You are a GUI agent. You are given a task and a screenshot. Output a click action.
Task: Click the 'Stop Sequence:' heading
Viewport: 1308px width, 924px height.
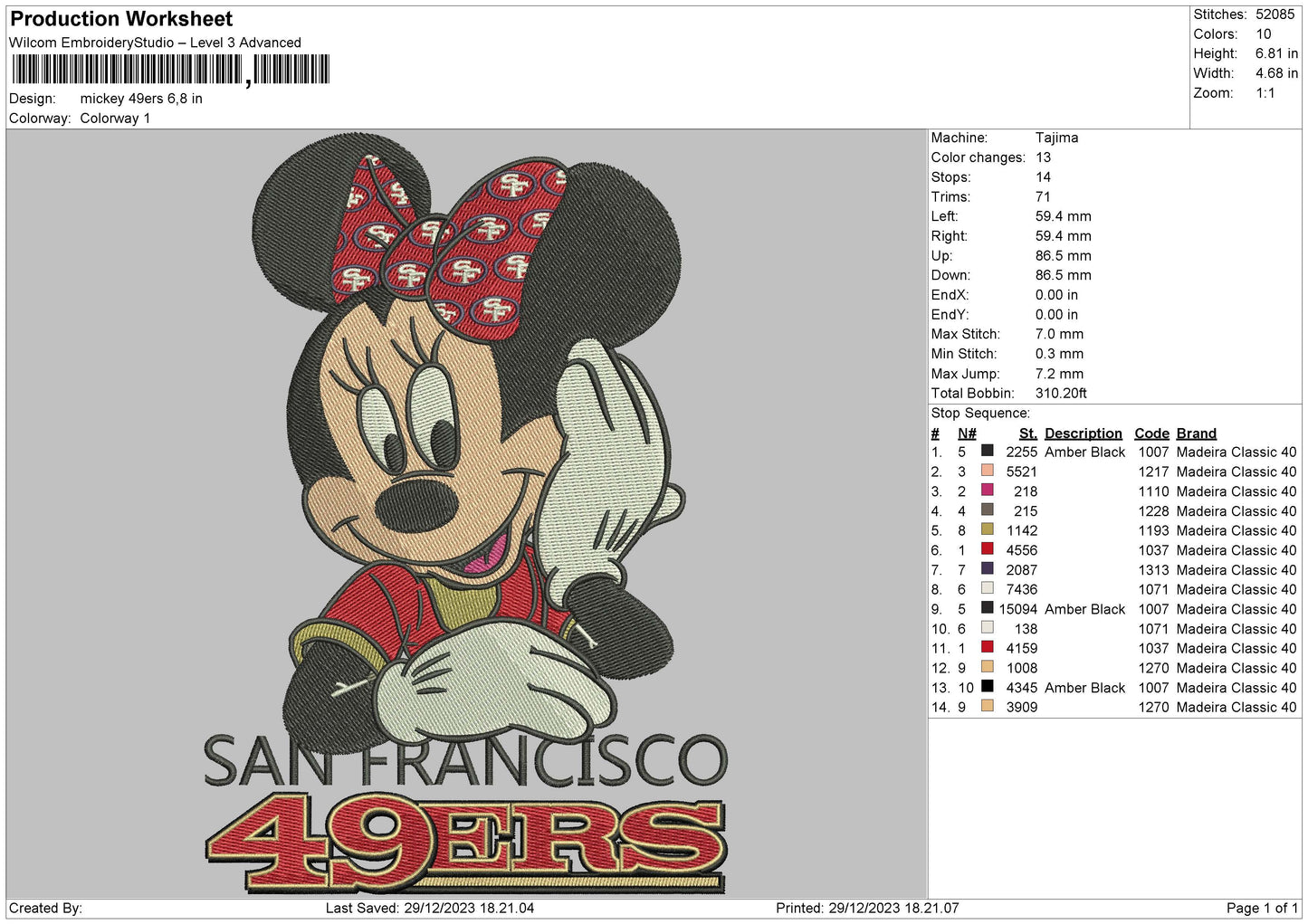(x=981, y=414)
